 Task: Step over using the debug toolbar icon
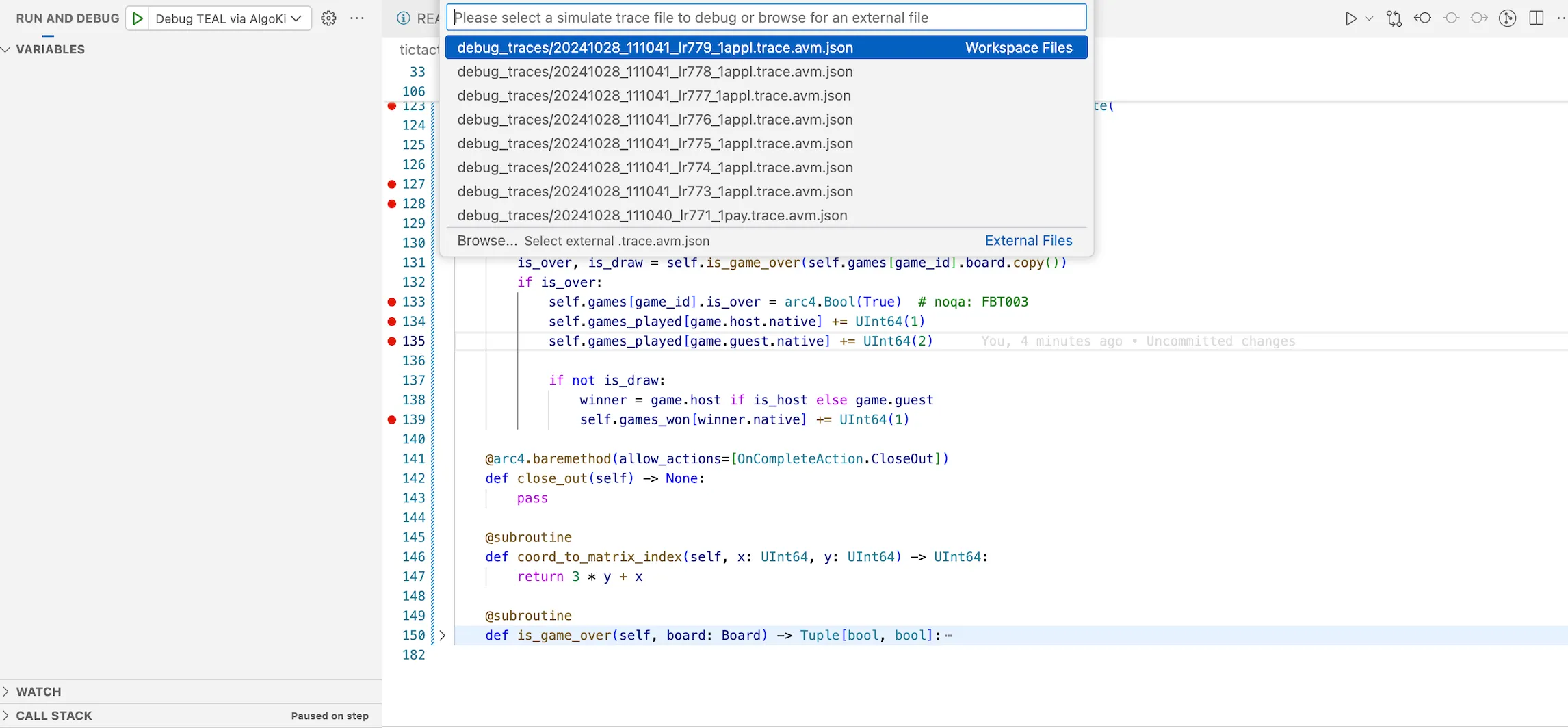(1451, 18)
